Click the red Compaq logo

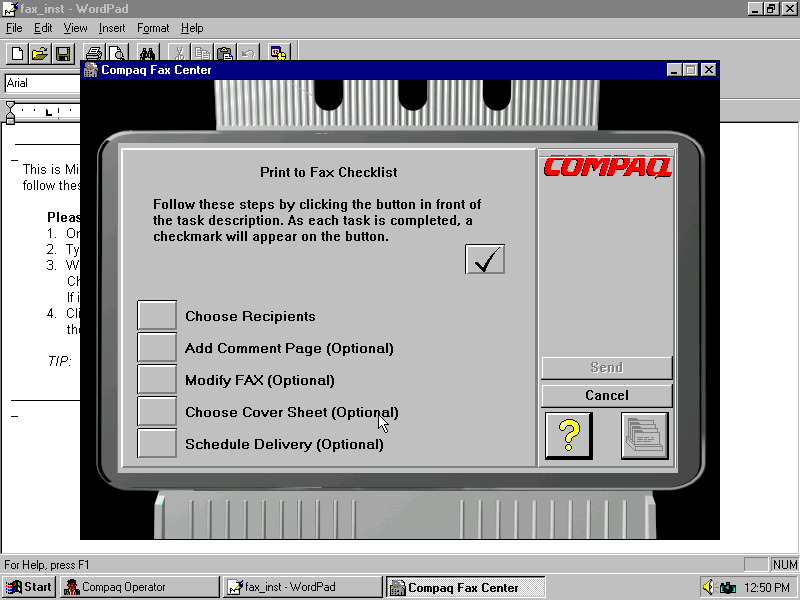607,167
